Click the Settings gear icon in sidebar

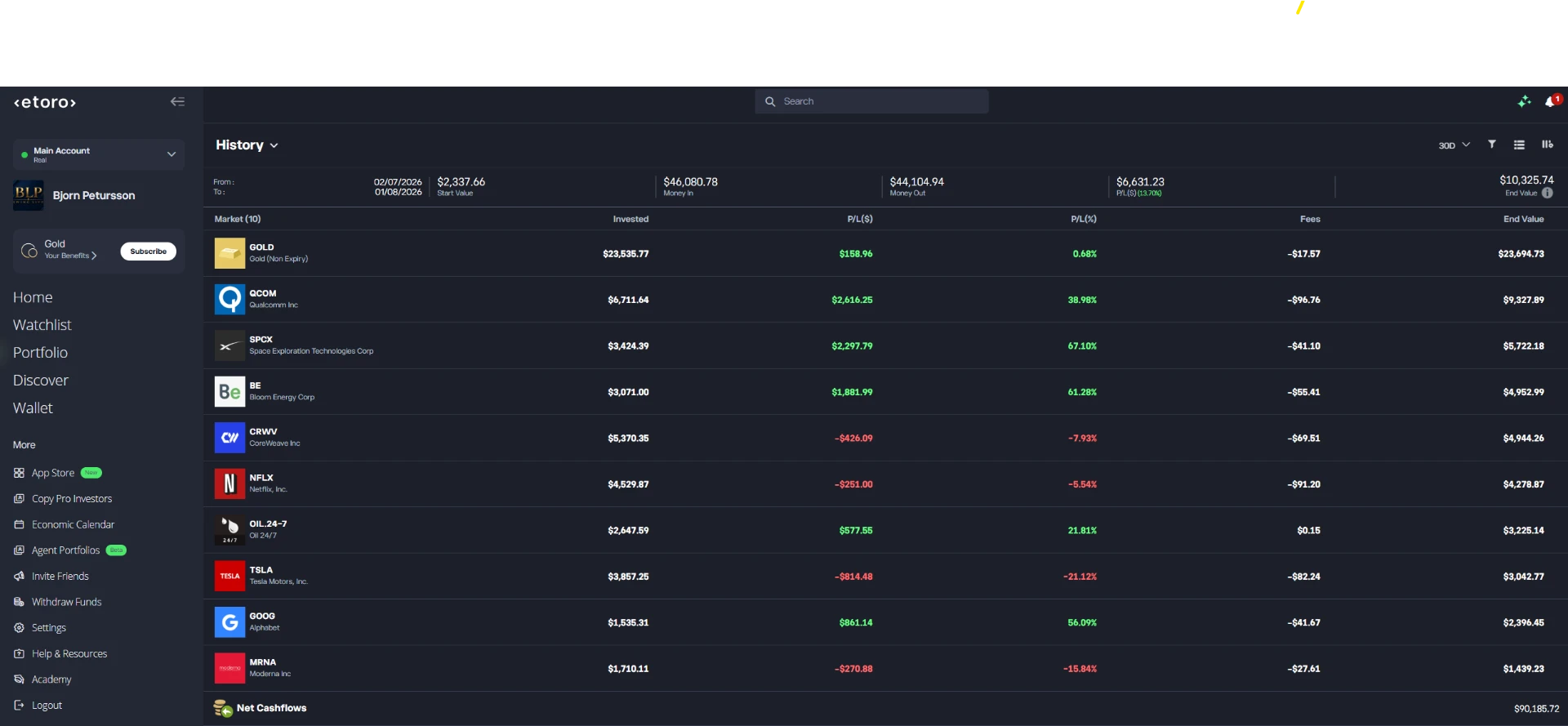(x=19, y=628)
